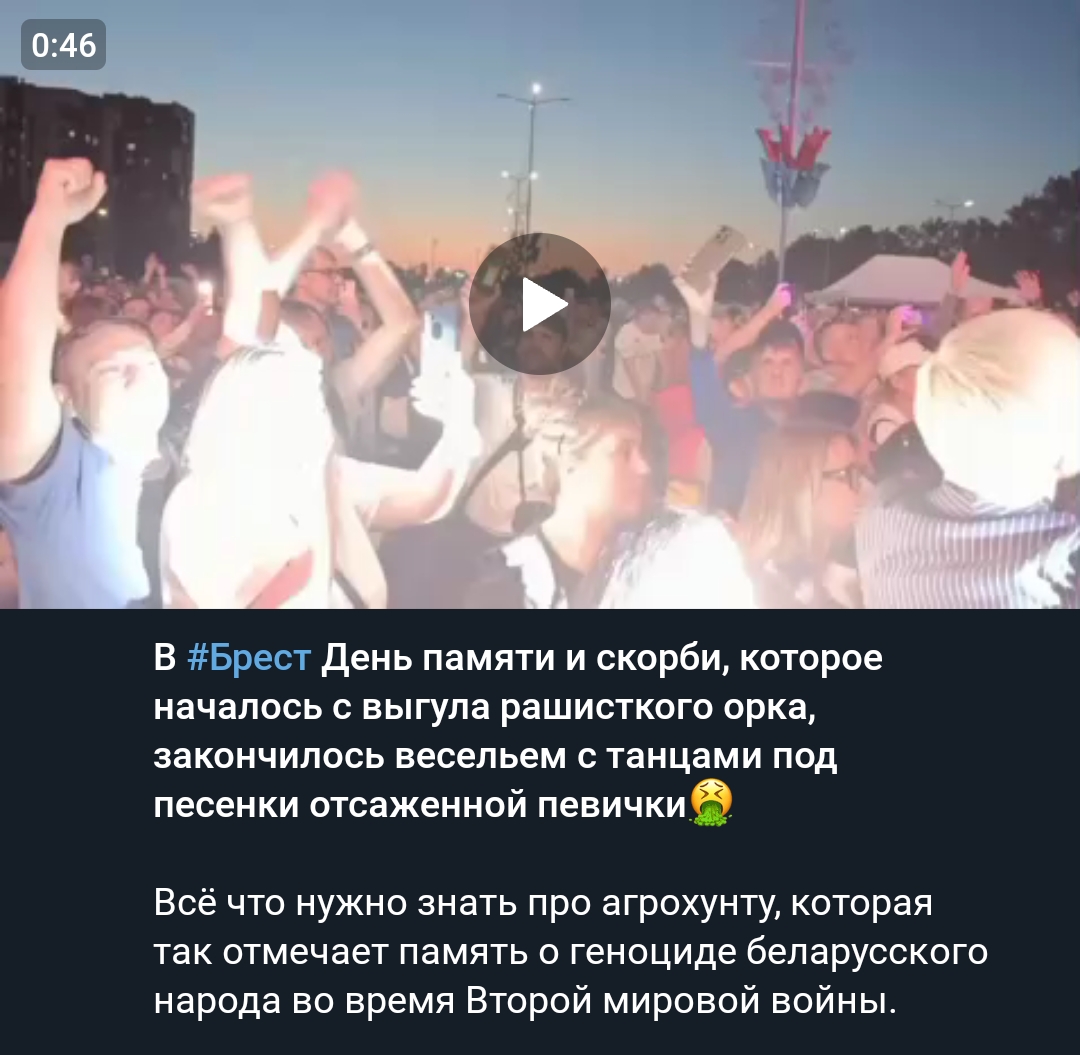The height and width of the screenshot is (1055, 1080).
Task: Click the white tent in the video frame
Action: pos(897,280)
